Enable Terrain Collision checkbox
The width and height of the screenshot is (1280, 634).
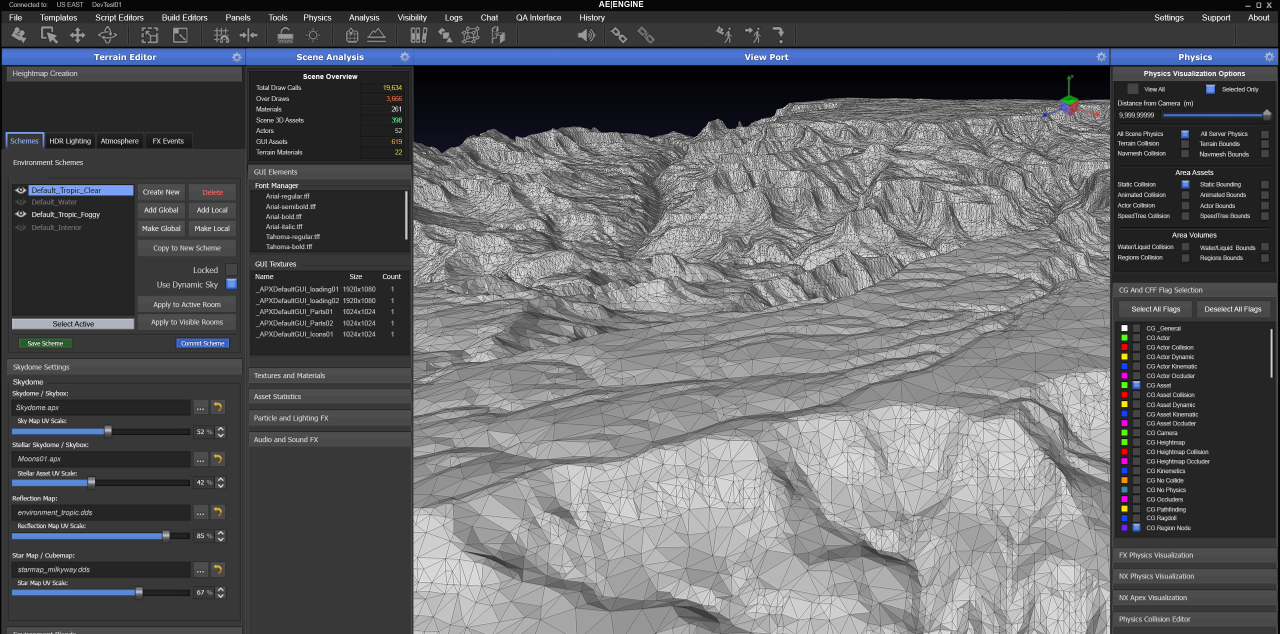pyautogui.click(x=1185, y=144)
